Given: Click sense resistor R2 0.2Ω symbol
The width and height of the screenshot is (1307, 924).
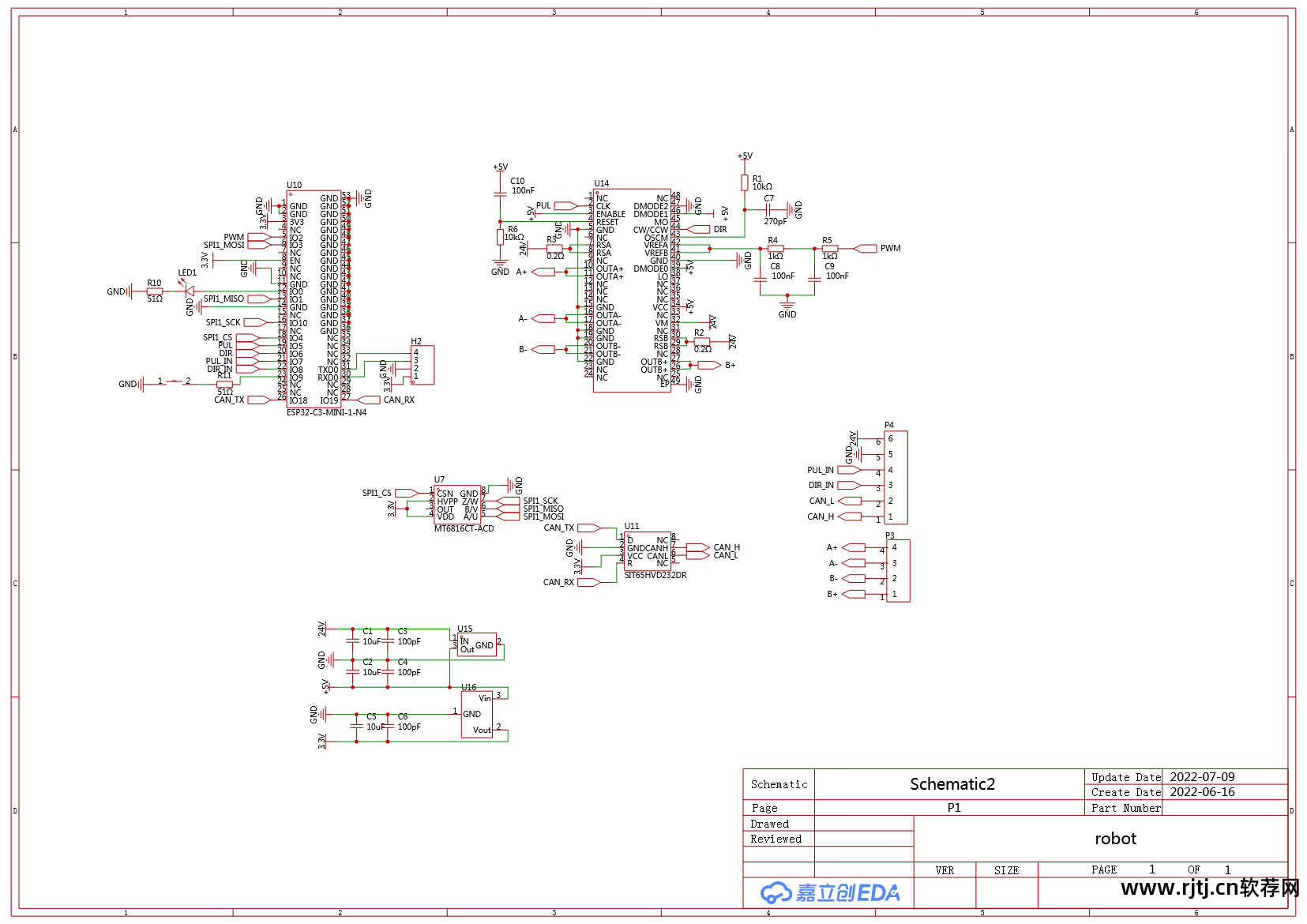Looking at the screenshot, I should coord(702,341).
